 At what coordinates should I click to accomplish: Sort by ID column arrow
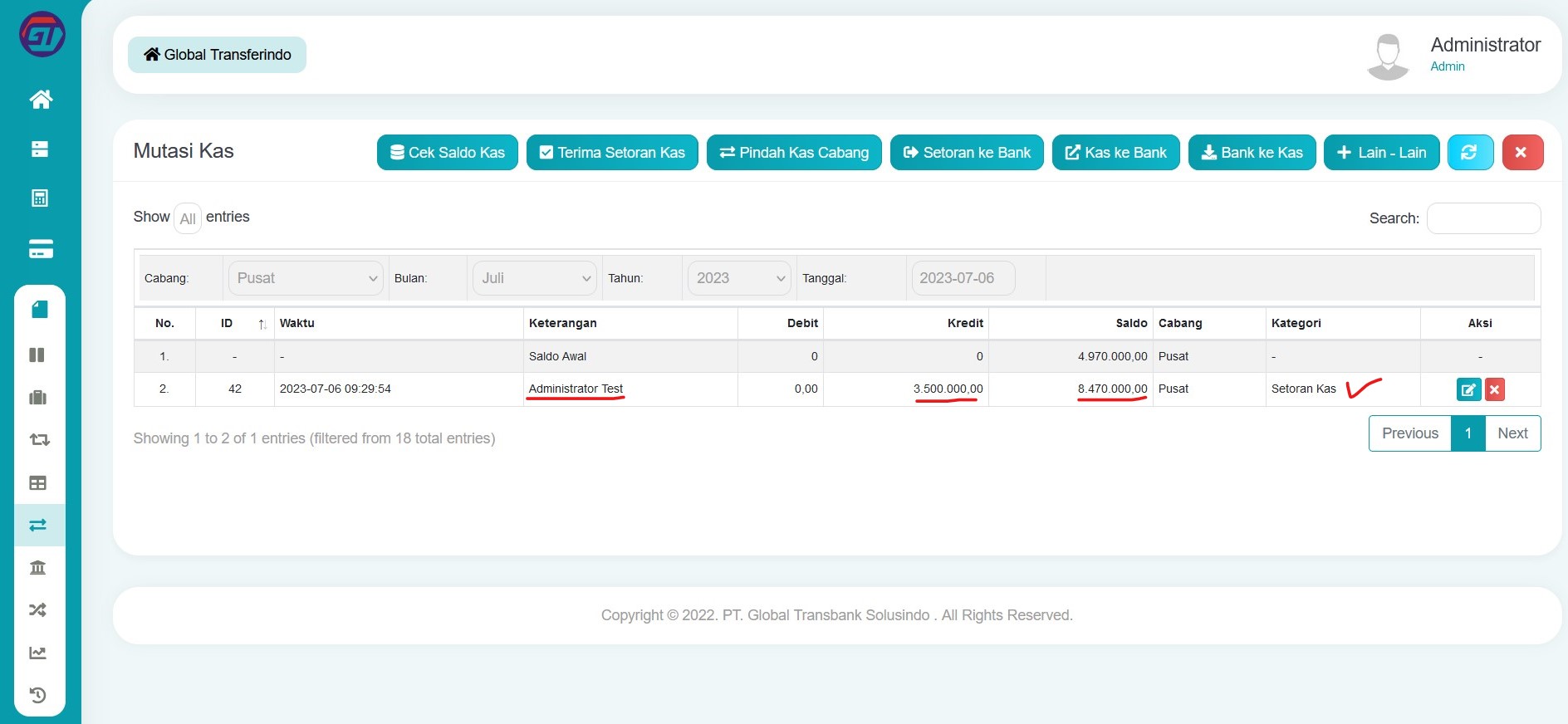(x=262, y=324)
